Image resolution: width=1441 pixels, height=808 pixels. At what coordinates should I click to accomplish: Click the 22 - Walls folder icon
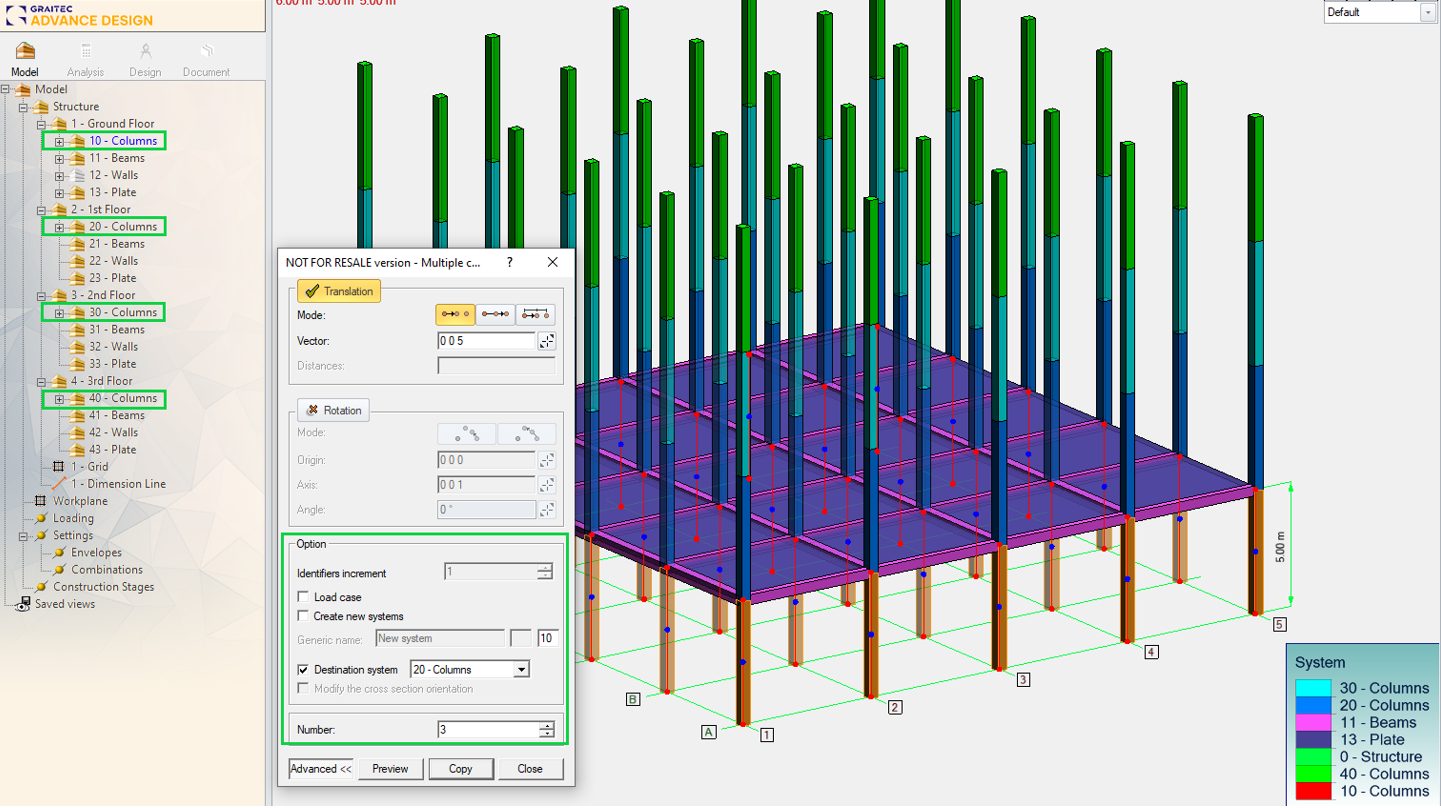click(x=77, y=261)
